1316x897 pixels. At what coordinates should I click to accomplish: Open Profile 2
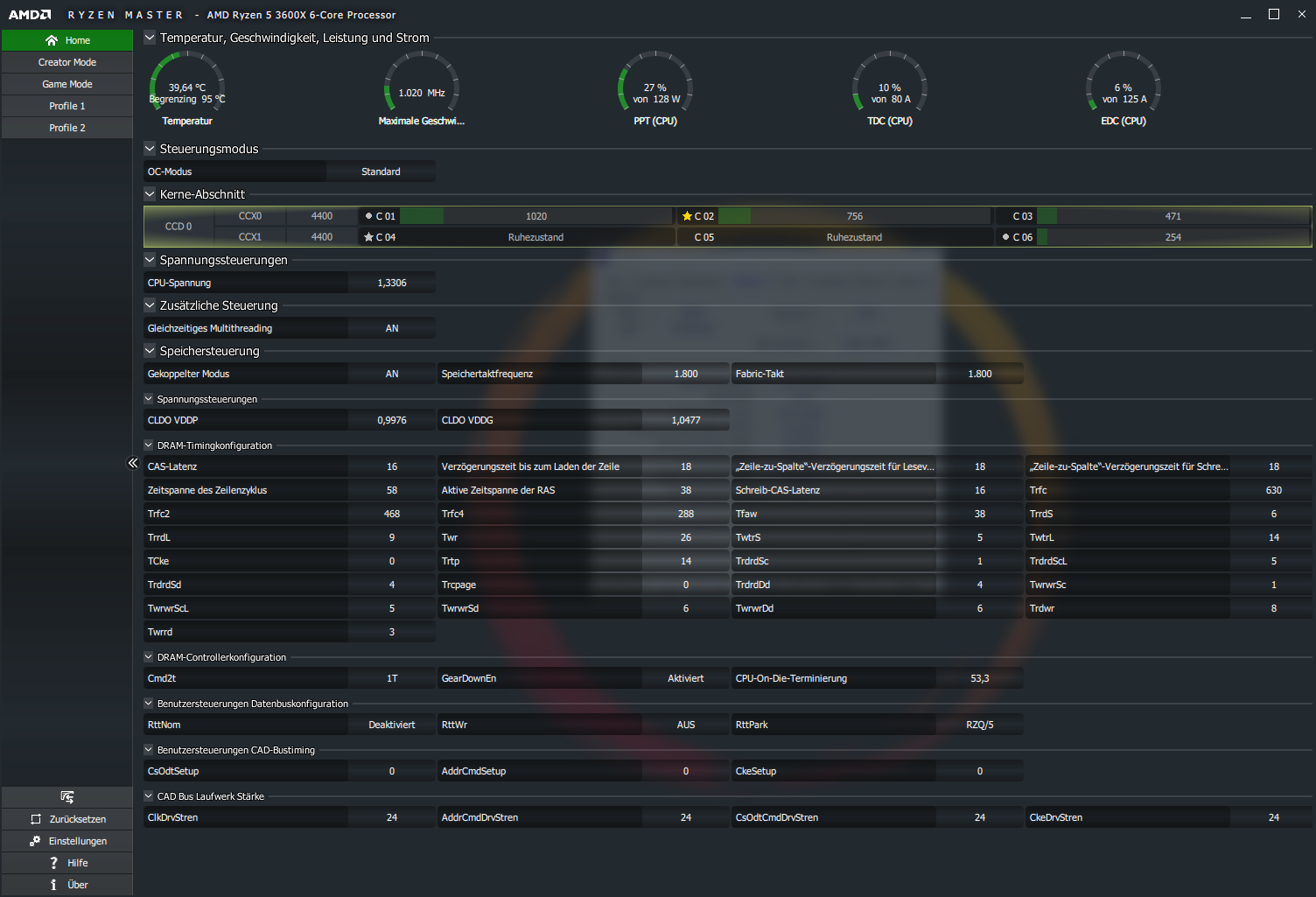point(67,128)
